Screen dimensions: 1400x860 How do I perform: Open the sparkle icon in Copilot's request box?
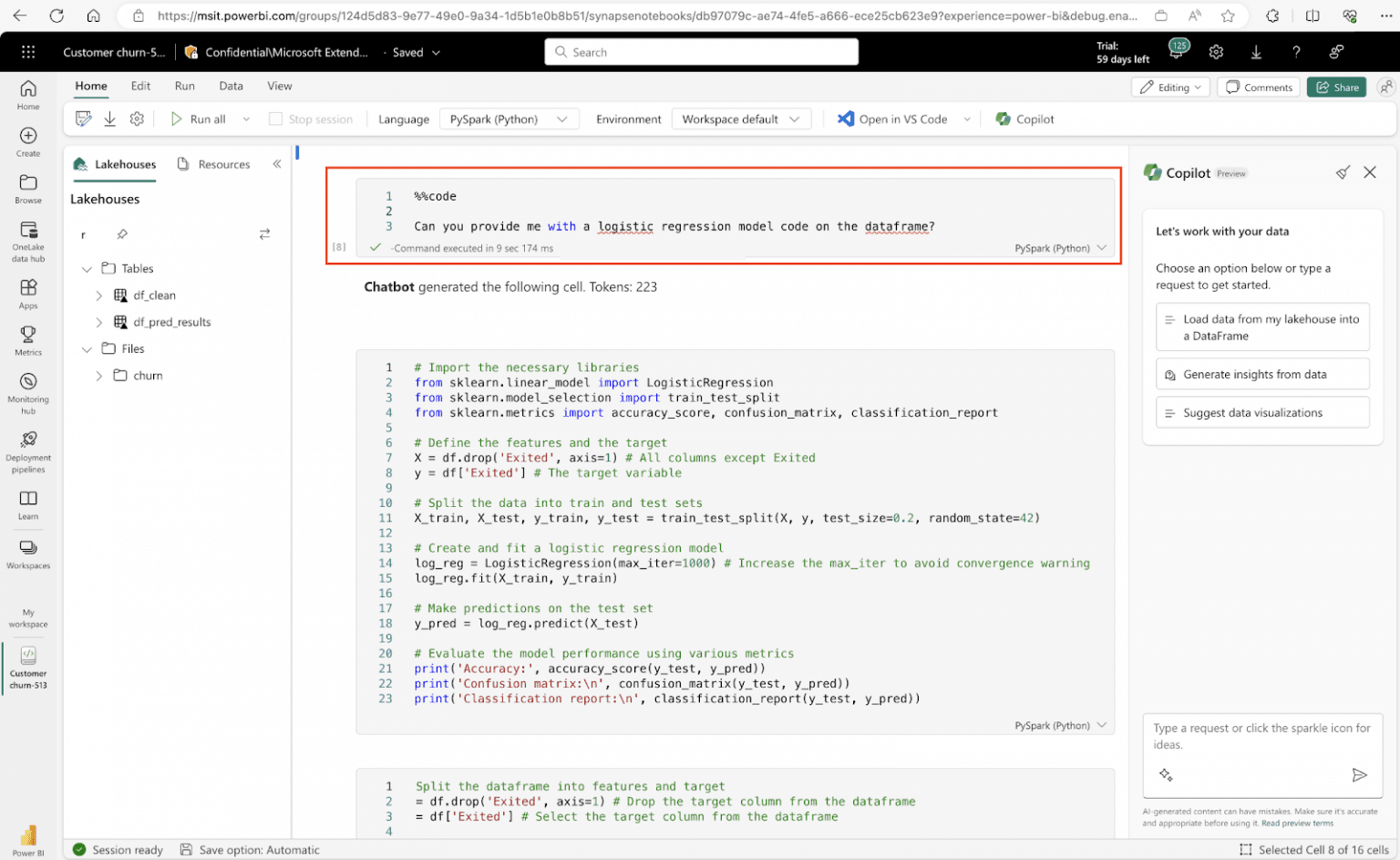coord(1167,774)
